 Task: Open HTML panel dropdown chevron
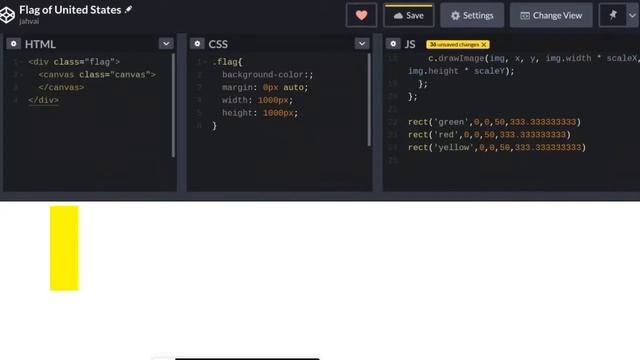[x=166, y=43]
